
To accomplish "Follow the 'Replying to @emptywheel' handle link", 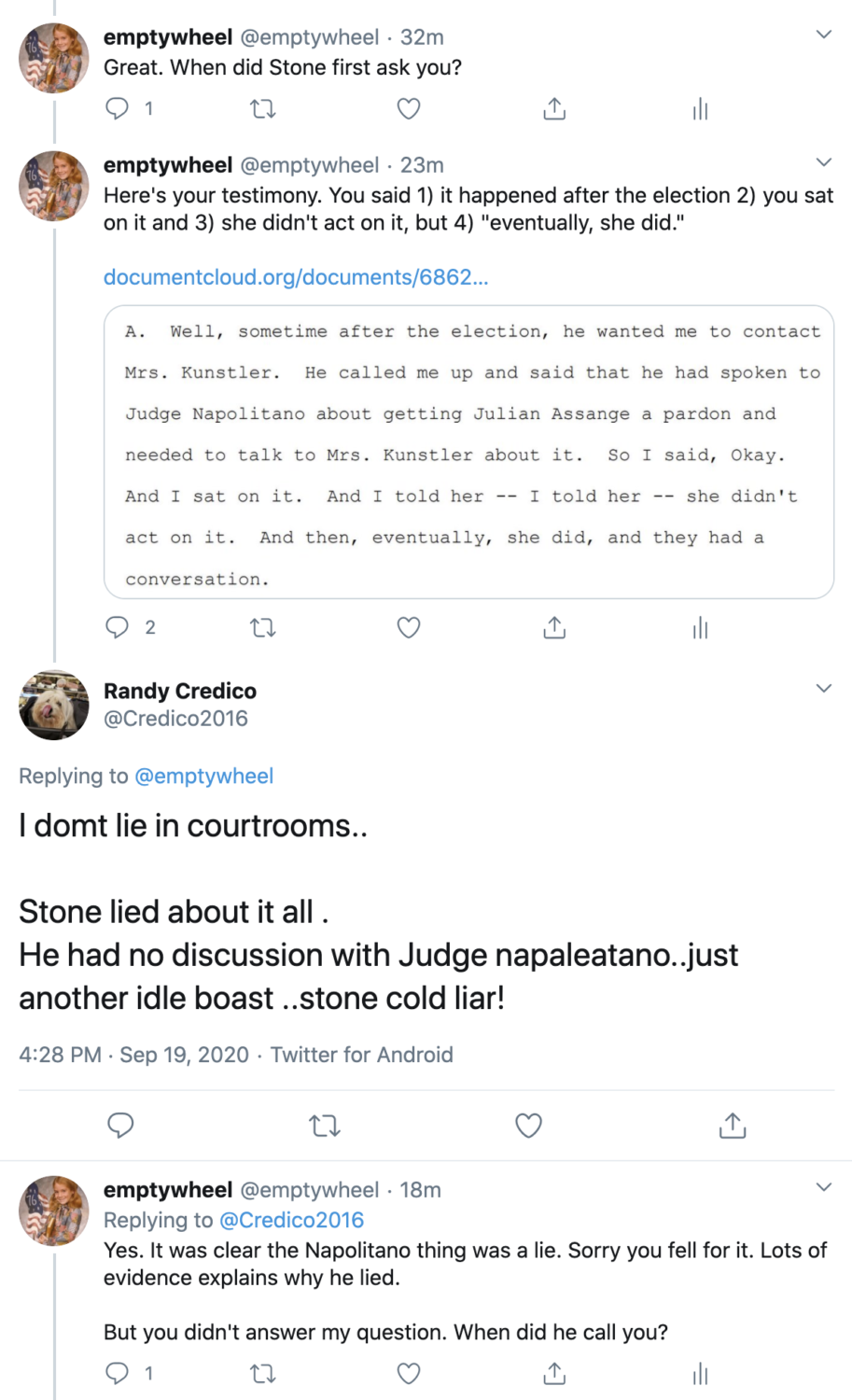I will point(204,776).
